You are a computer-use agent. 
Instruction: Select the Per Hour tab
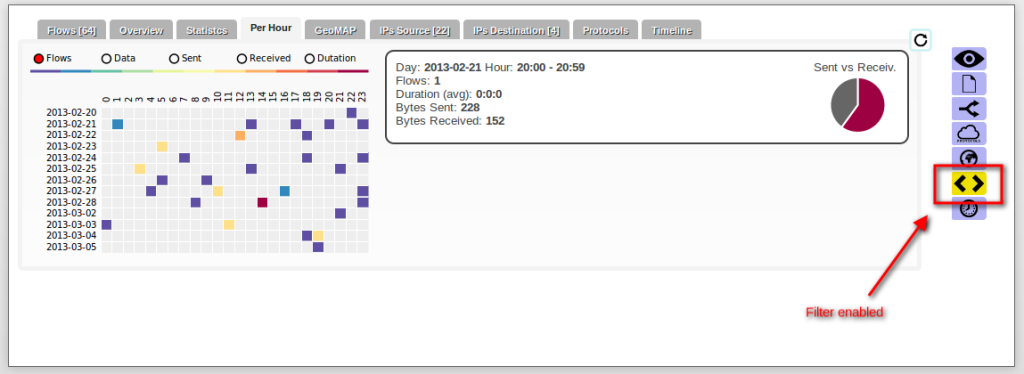(271, 29)
